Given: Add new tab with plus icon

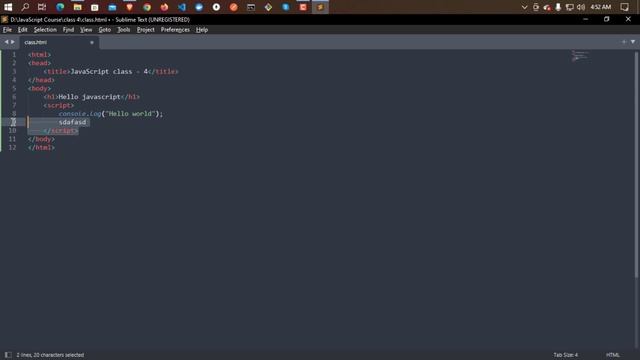Looking at the screenshot, I should click(624, 42).
